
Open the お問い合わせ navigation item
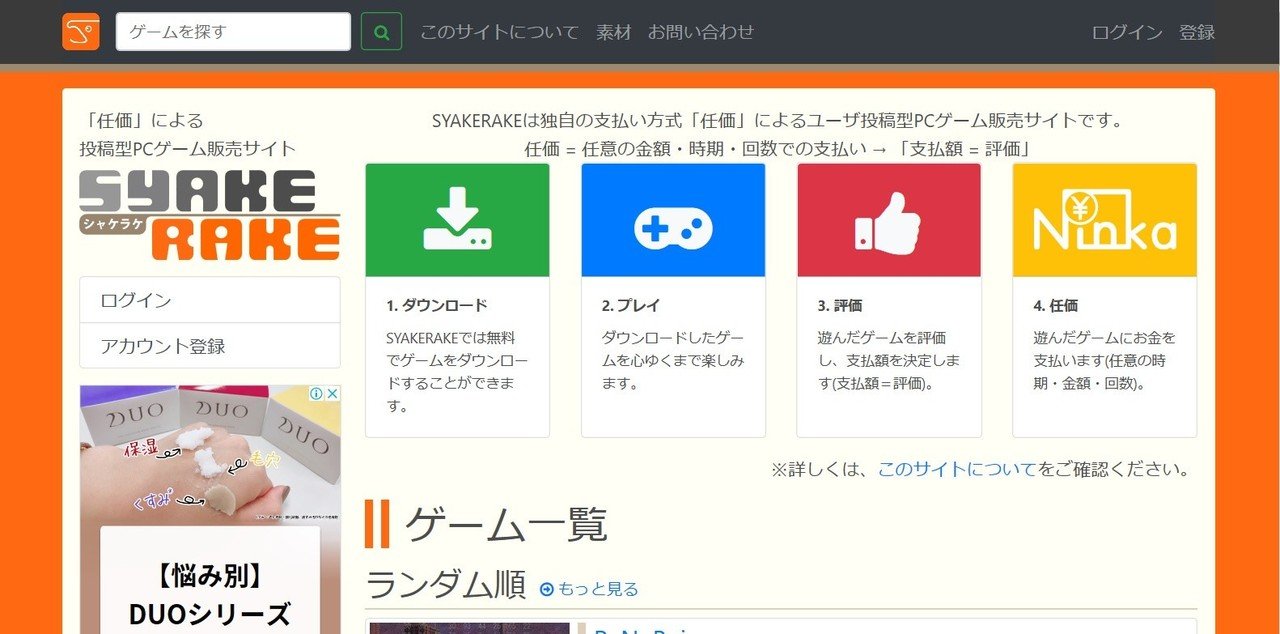[701, 32]
